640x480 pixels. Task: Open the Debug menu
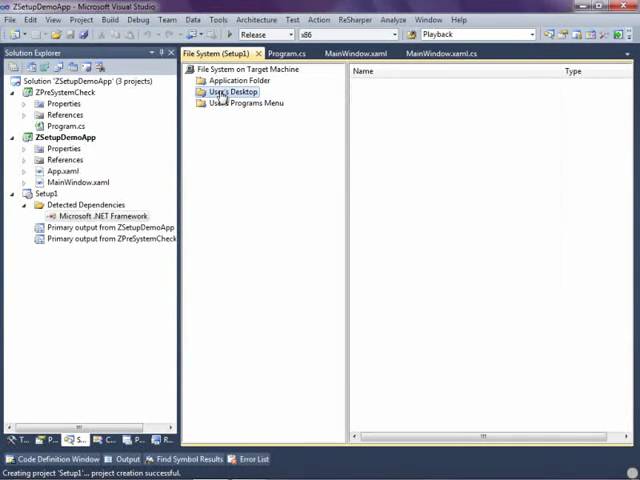pyautogui.click(x=138, y=20)
